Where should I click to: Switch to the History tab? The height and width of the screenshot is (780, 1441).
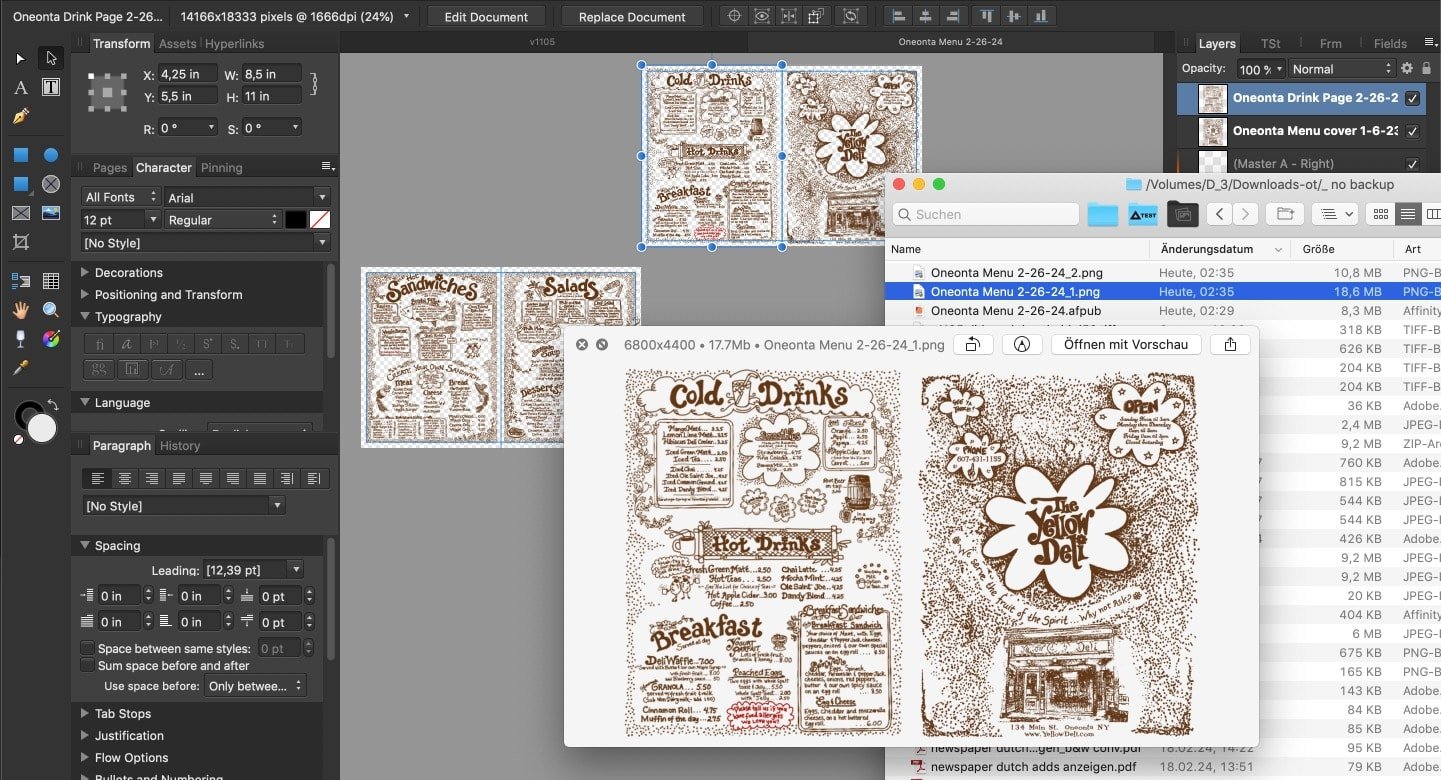pyautogui.click(x=180, y=446)
